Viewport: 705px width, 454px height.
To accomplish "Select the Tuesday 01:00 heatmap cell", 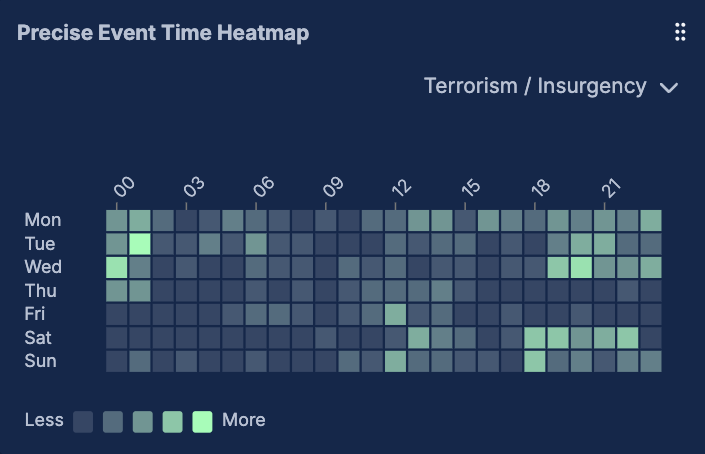I will 140,244.
